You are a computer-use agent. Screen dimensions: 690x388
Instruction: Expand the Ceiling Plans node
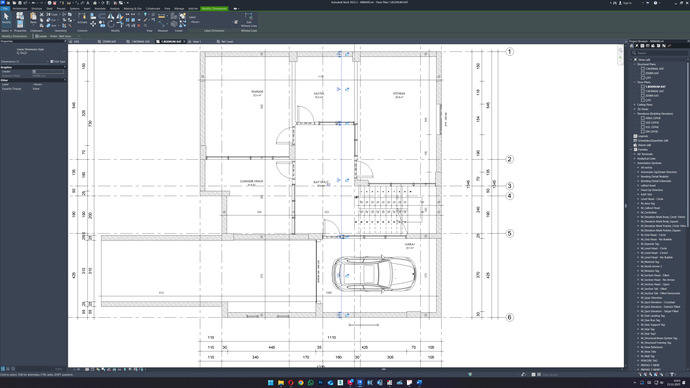[635, 105]
